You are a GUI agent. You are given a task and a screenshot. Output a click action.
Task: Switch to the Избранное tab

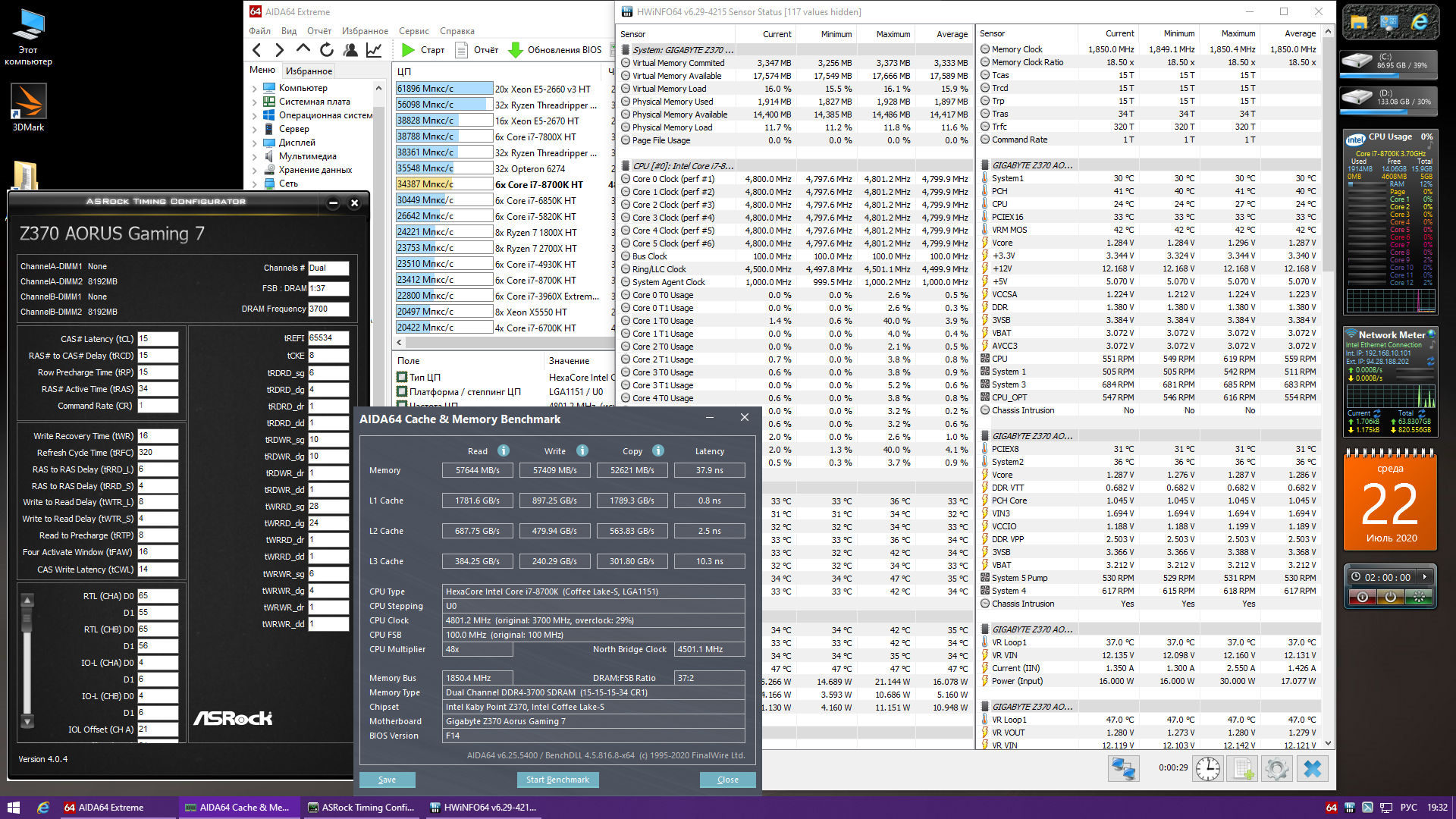click(x=309, y=71)
